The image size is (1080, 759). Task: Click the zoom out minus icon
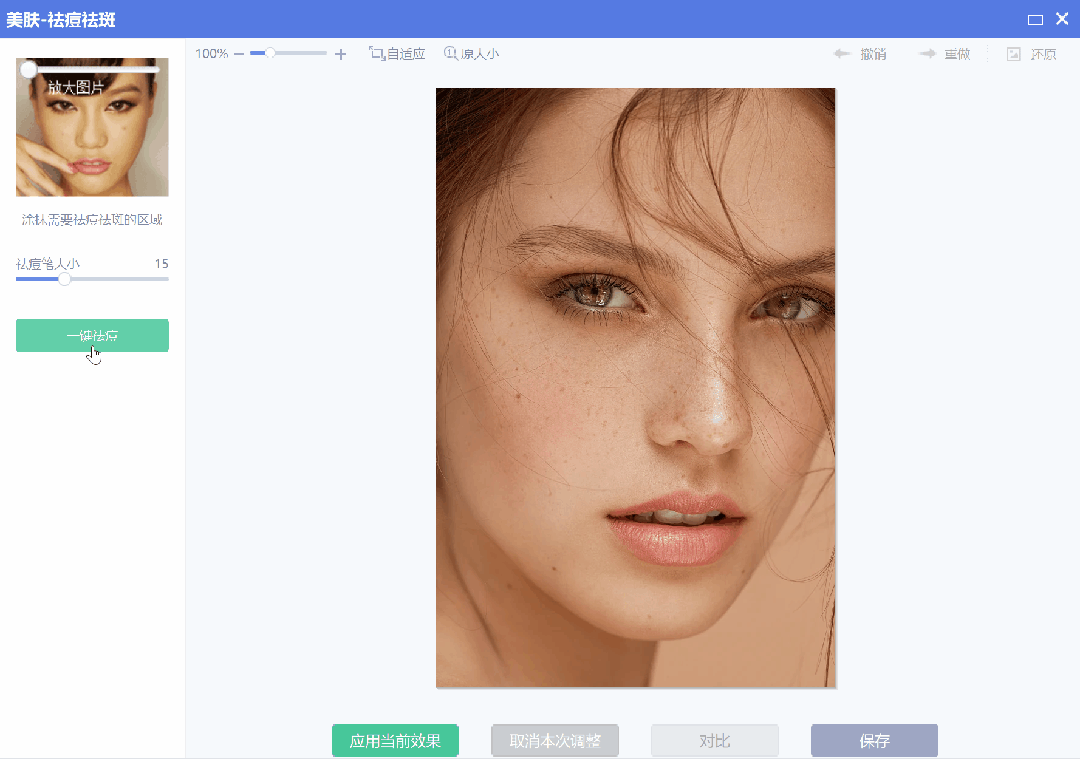(239, 54)
